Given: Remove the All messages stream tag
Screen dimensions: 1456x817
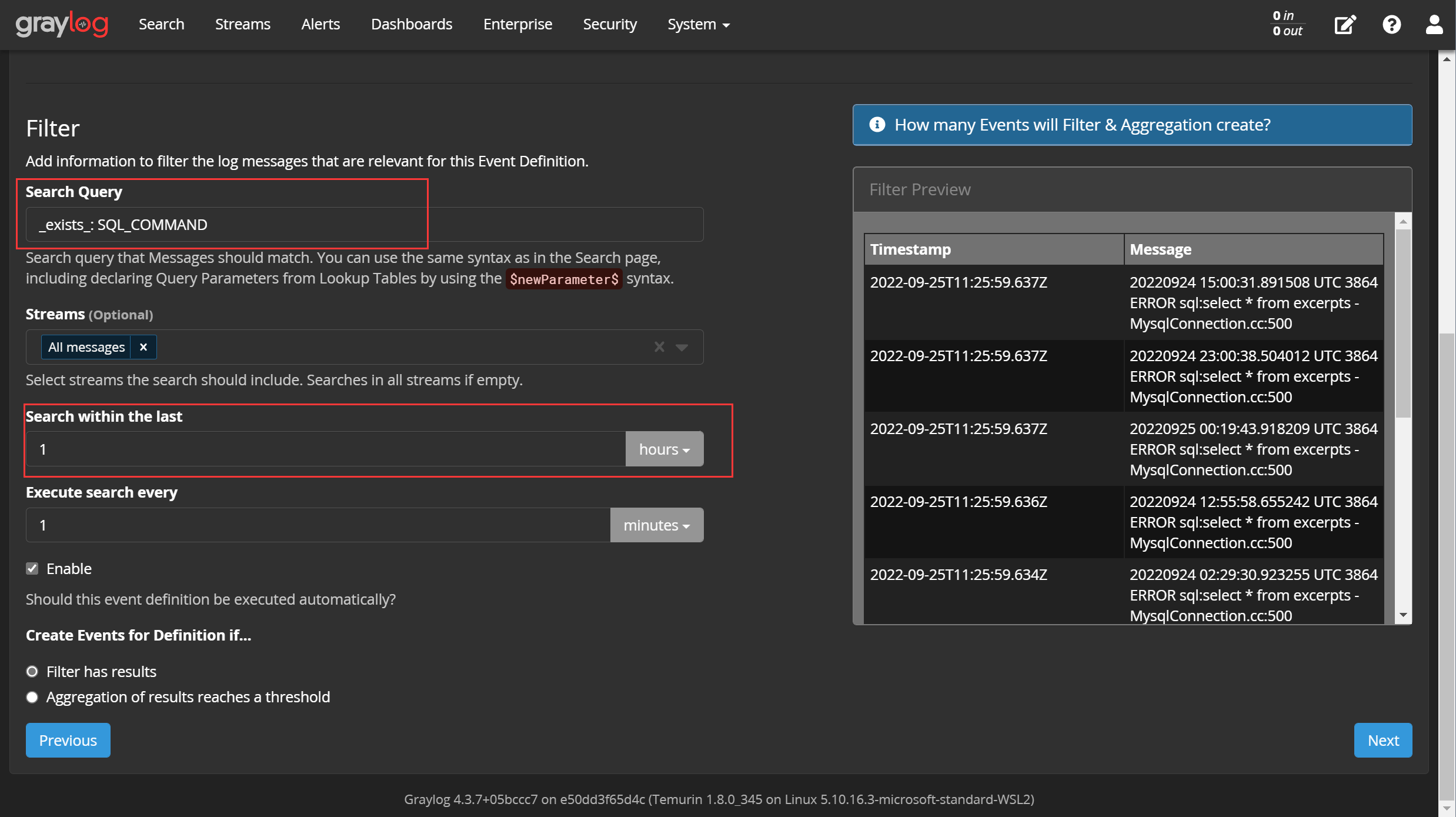Looking at the screenshot, I should [x=143, y=347].
